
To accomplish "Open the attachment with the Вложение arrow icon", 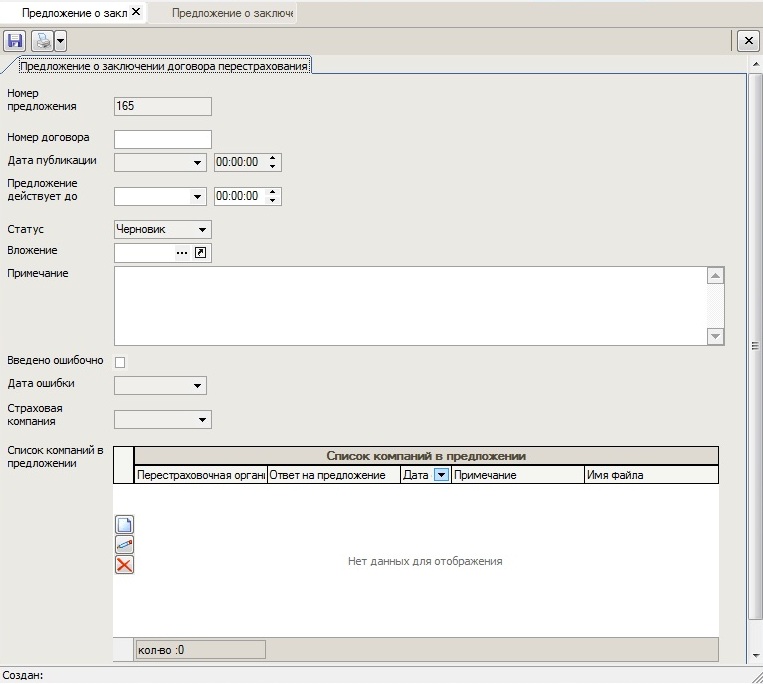I will coord(201,253).
